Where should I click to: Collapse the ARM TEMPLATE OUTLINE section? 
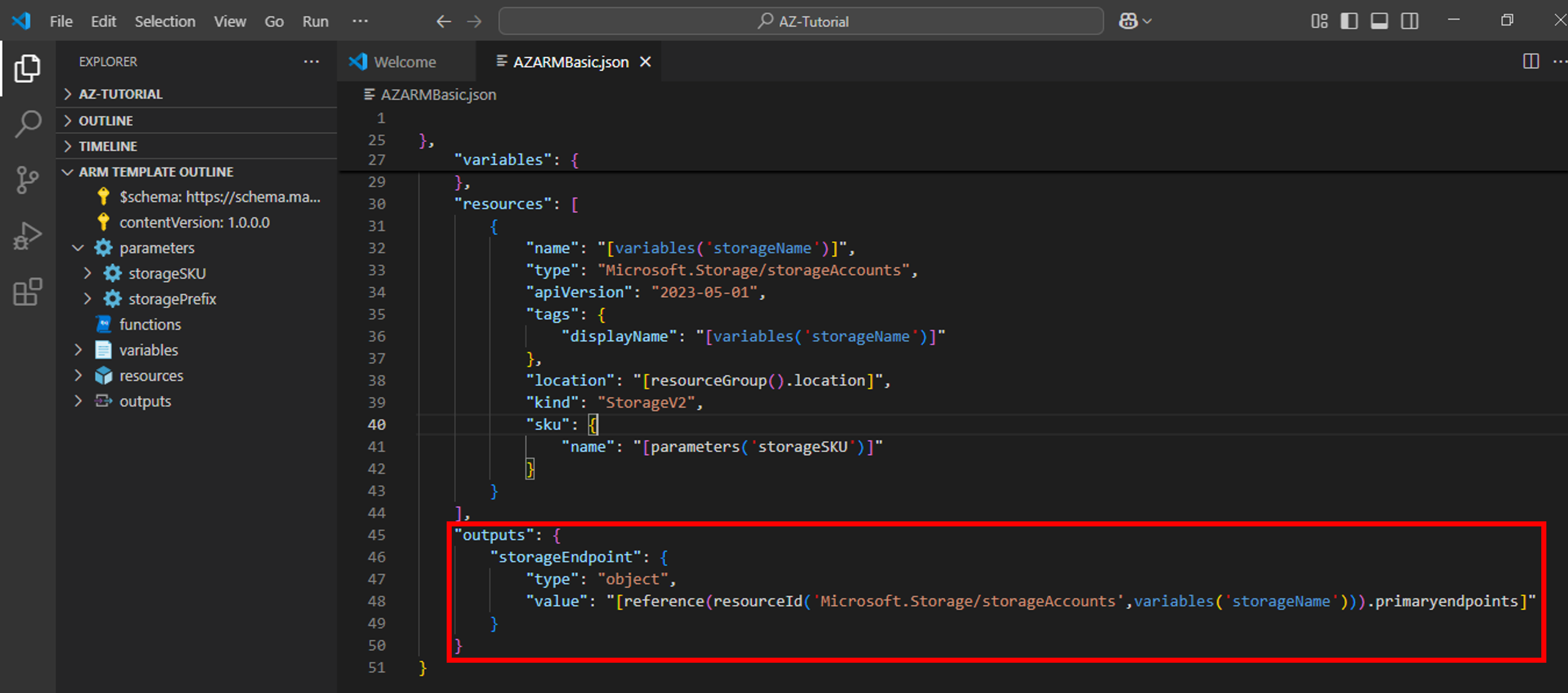coord(67,172)
